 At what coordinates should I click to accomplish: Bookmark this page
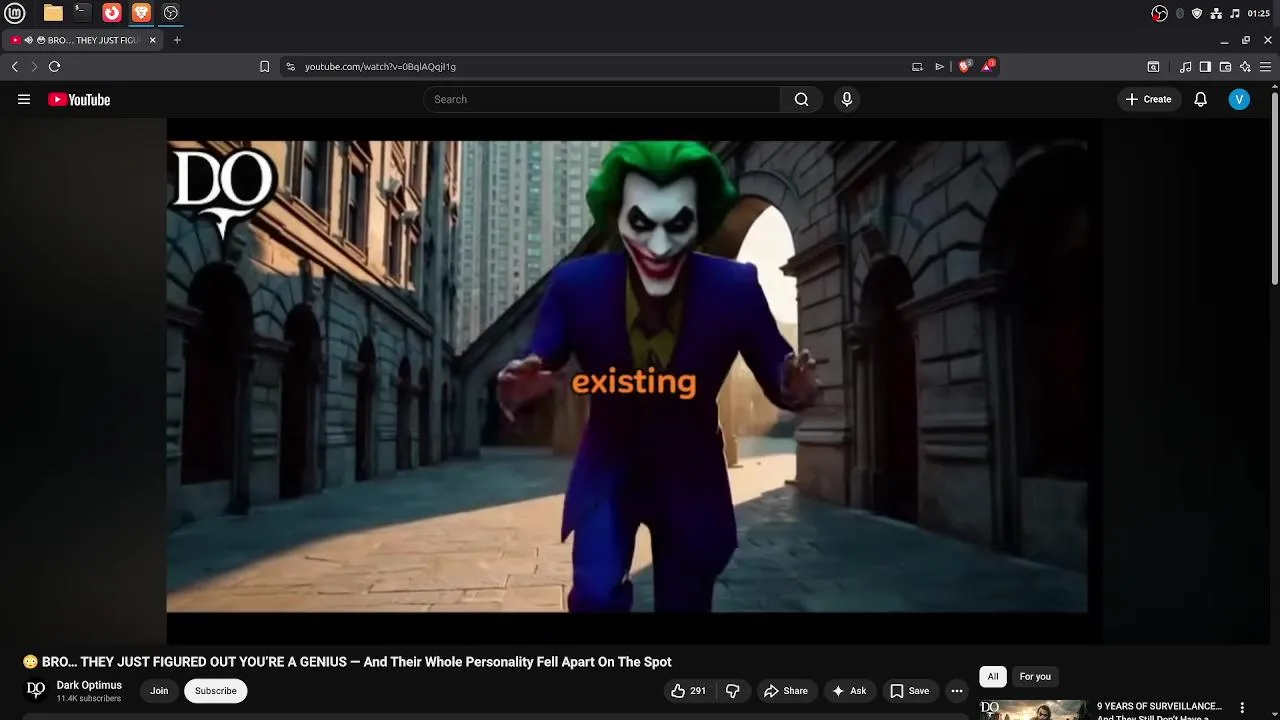coord(264,66)
